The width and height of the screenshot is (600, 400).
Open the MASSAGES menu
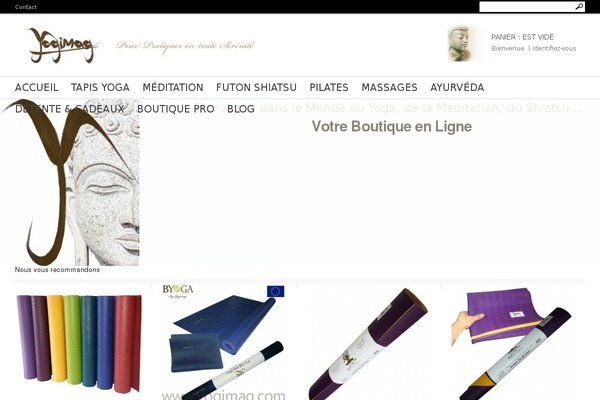click(390, 87)
